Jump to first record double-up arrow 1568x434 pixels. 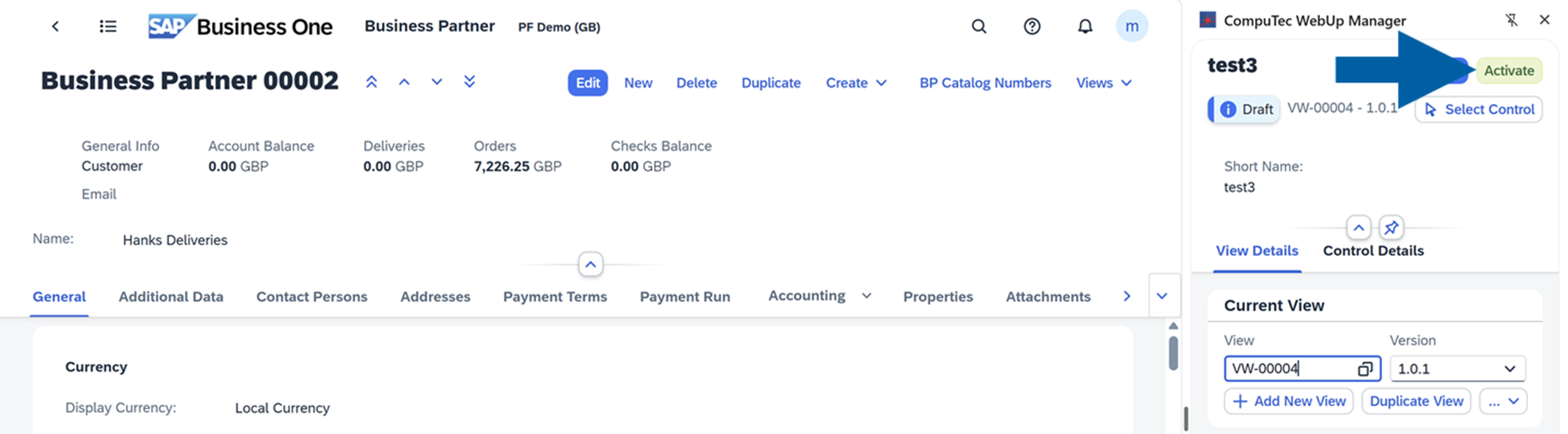coord(371,82)
